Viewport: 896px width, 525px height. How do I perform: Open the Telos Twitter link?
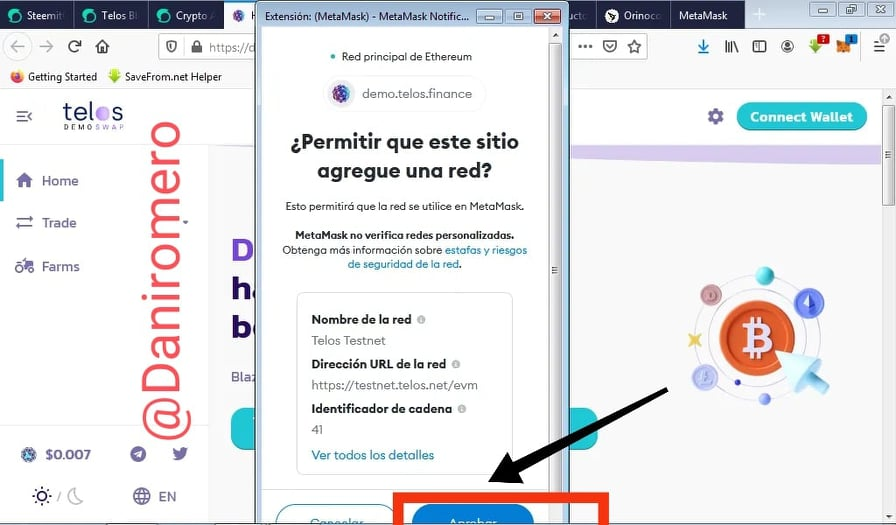[x=180, y=454]
